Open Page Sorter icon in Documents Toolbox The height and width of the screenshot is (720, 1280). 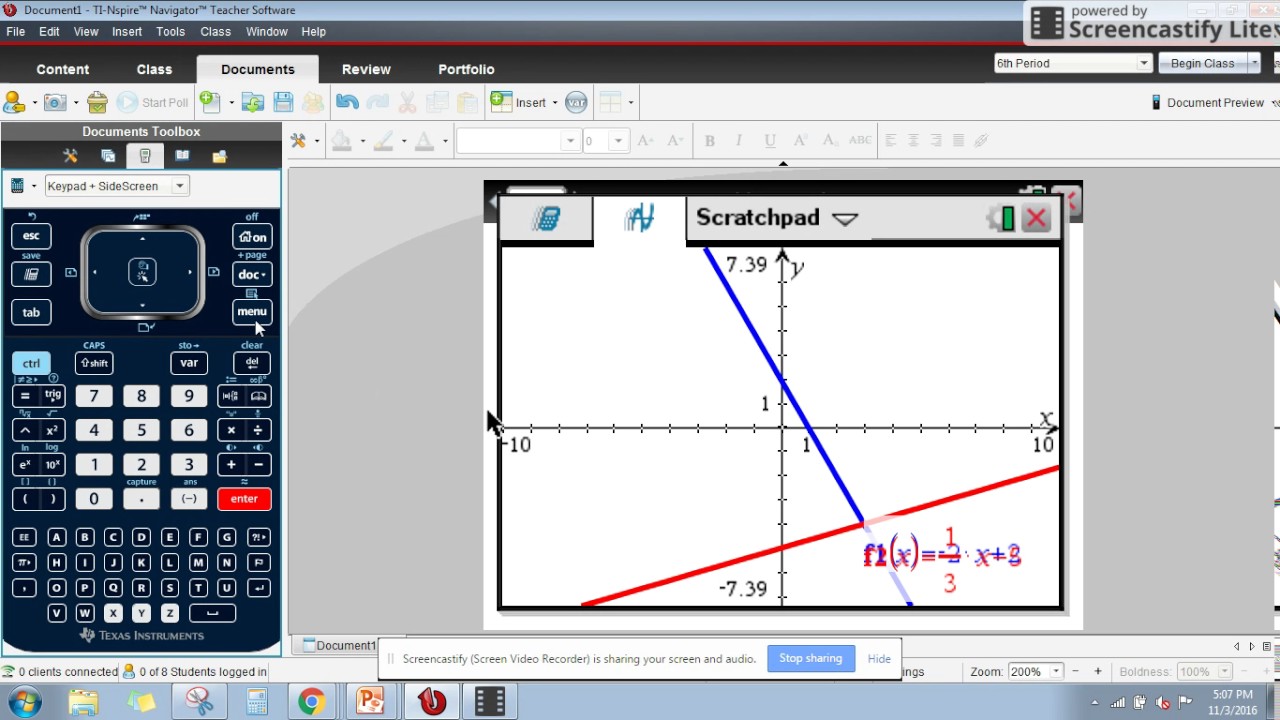tap(108, 156)
